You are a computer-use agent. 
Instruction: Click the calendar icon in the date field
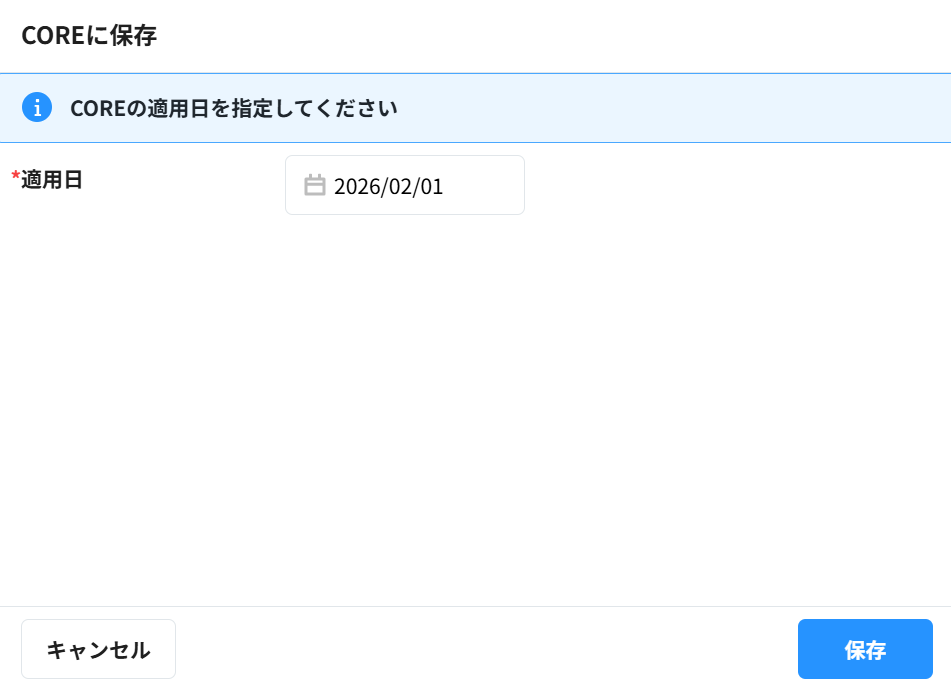[x=315, y=185]
